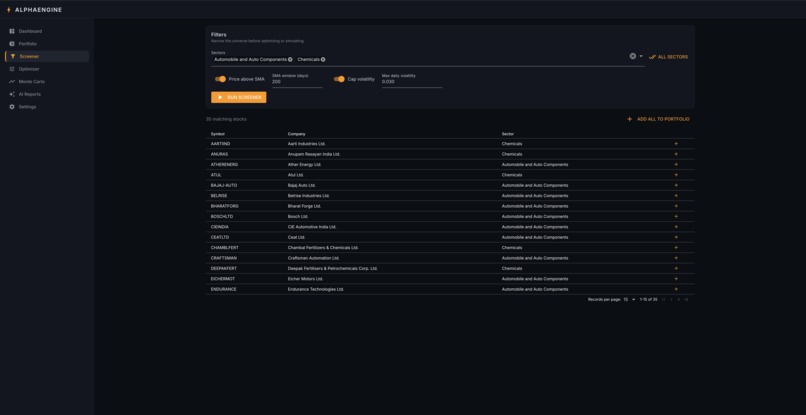Image resolution: width=806 pixels, height=415 pixels.
Task: Select the Anupam Rasayan India Ltd. cell
Action: point(314,154)
